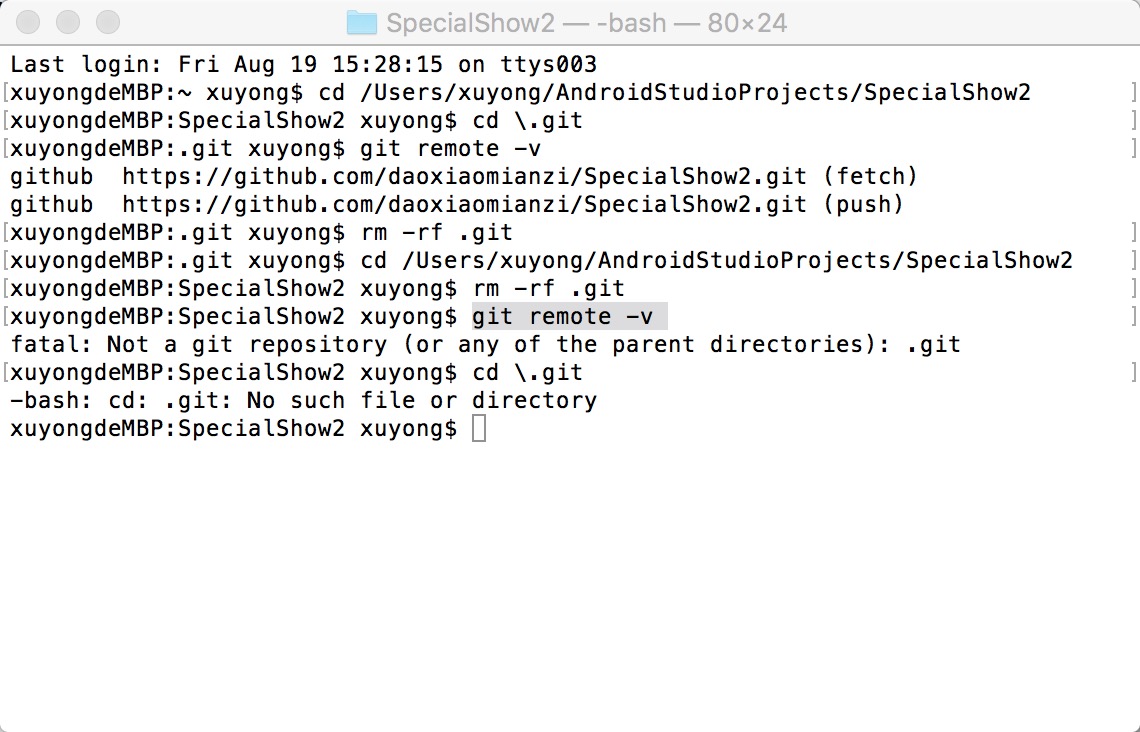Click the empty terminal area below the prompt
Screen dimensions: 1140x732
570,582
